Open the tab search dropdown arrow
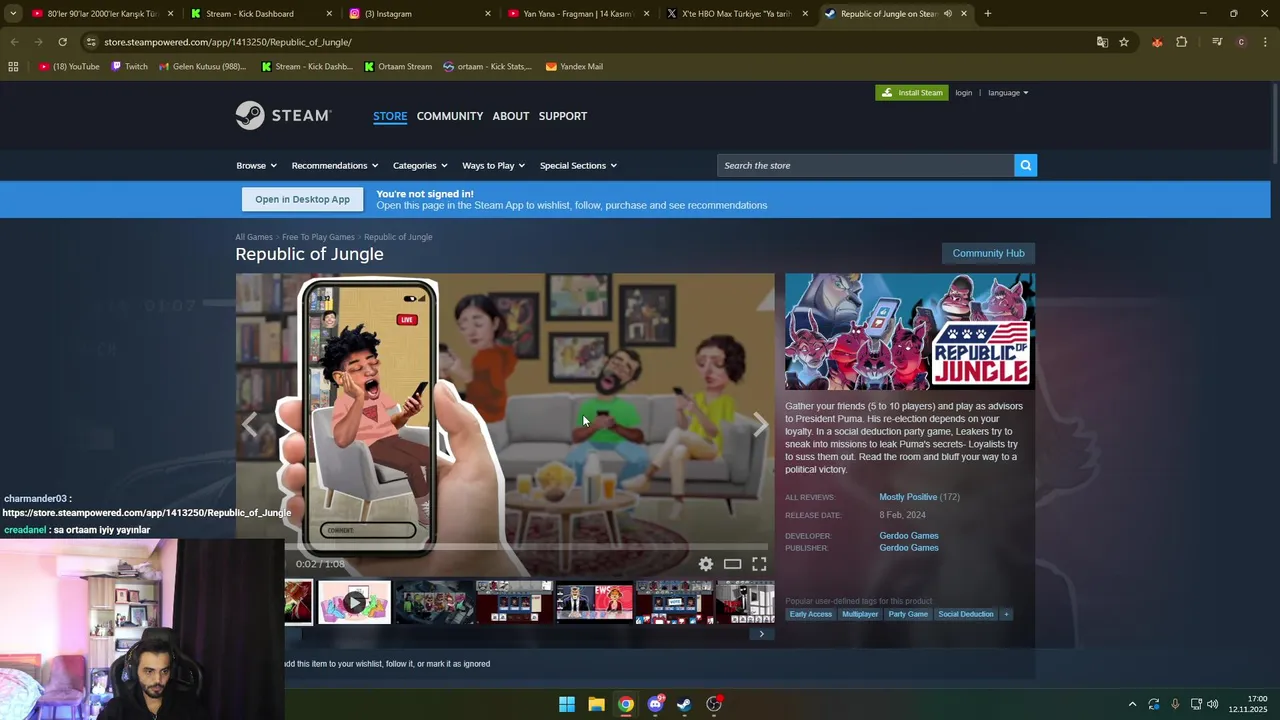The height and width of the screenshot is (720, 1280). tap(12, 14)
